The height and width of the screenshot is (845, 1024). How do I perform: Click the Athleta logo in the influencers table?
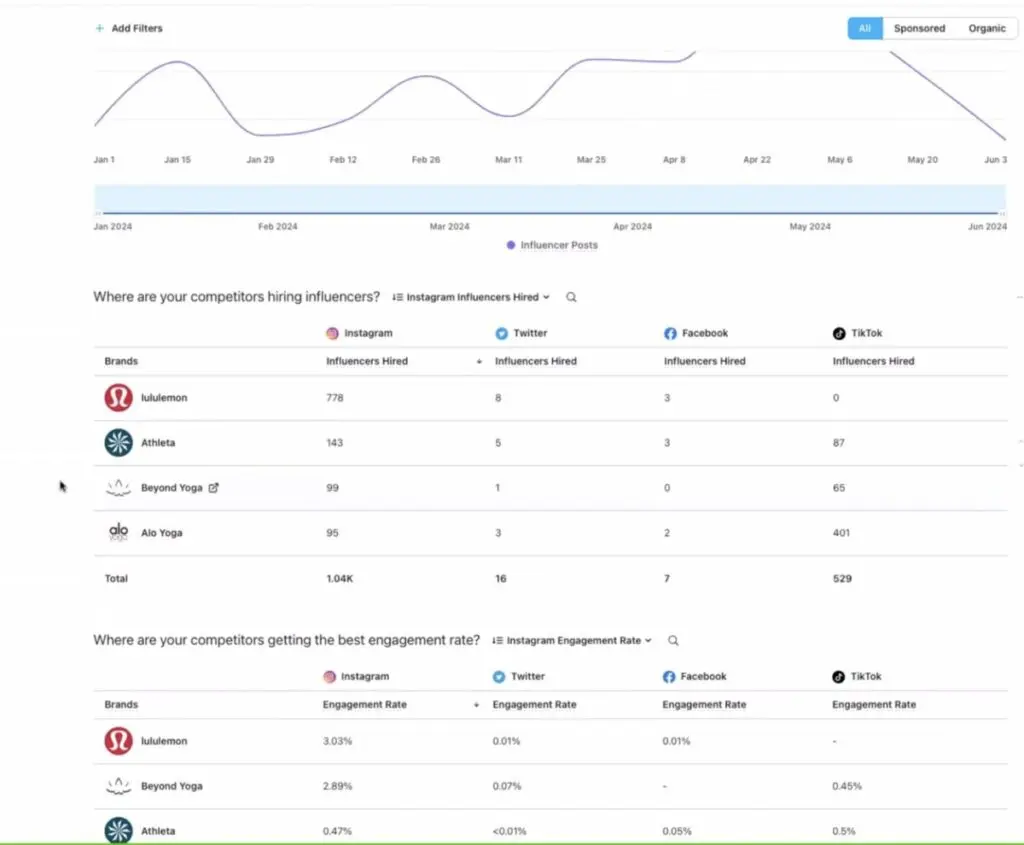coord(118,443)
